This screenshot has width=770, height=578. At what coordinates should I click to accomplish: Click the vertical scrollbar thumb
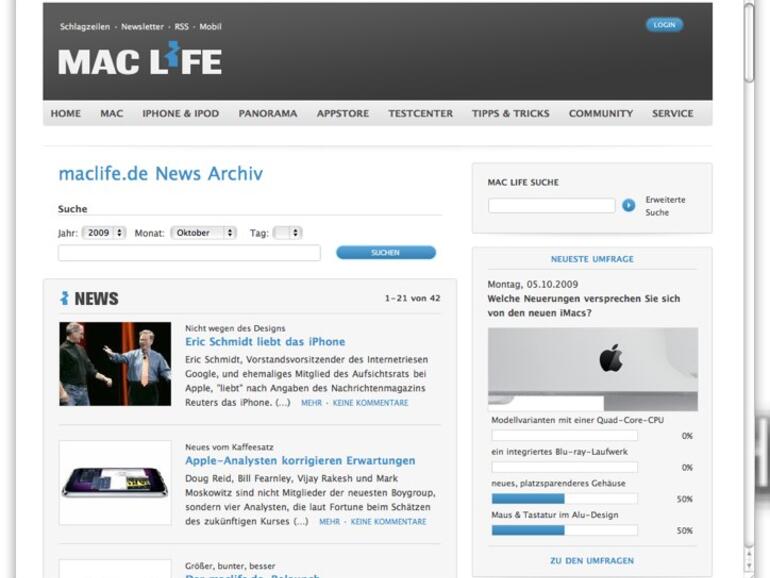(748, 42)
